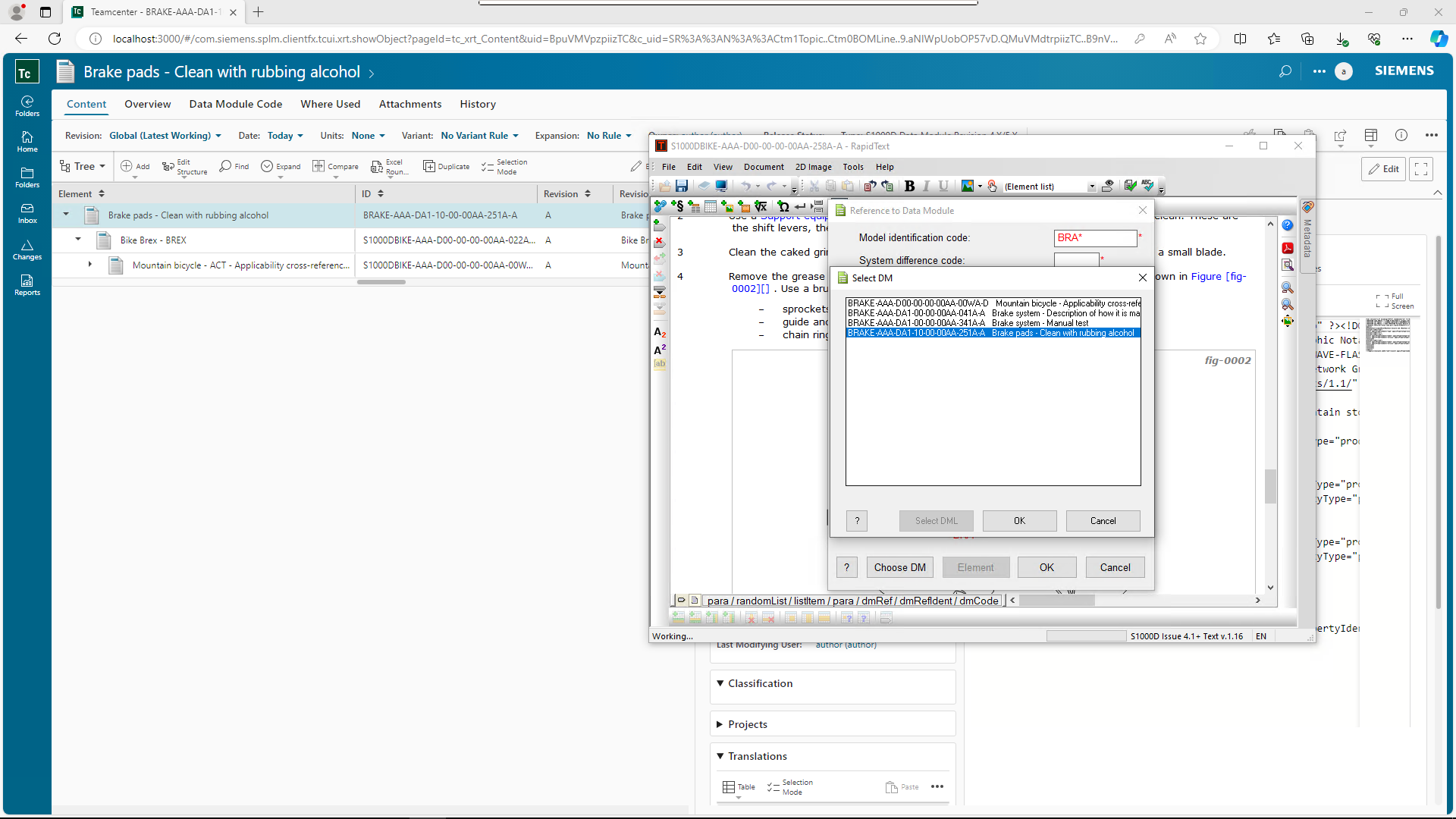Screen dimensions: 1456x819
Task: Toggle Selection Mode in the structure toolbar
Action: (x=505, y=167)
